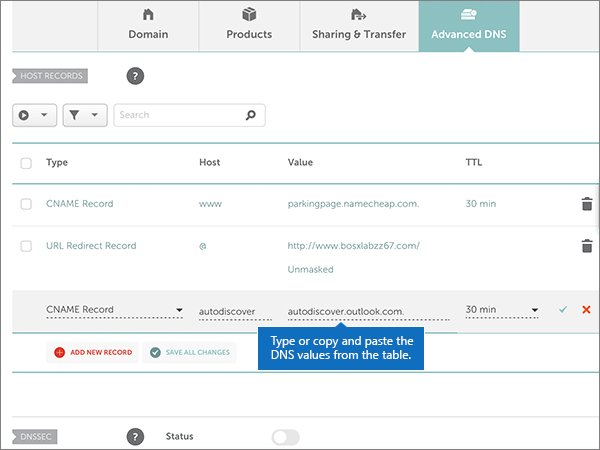Check the URL Redirect Record checkbox
The image size is (600, 450).
[26, 246]
